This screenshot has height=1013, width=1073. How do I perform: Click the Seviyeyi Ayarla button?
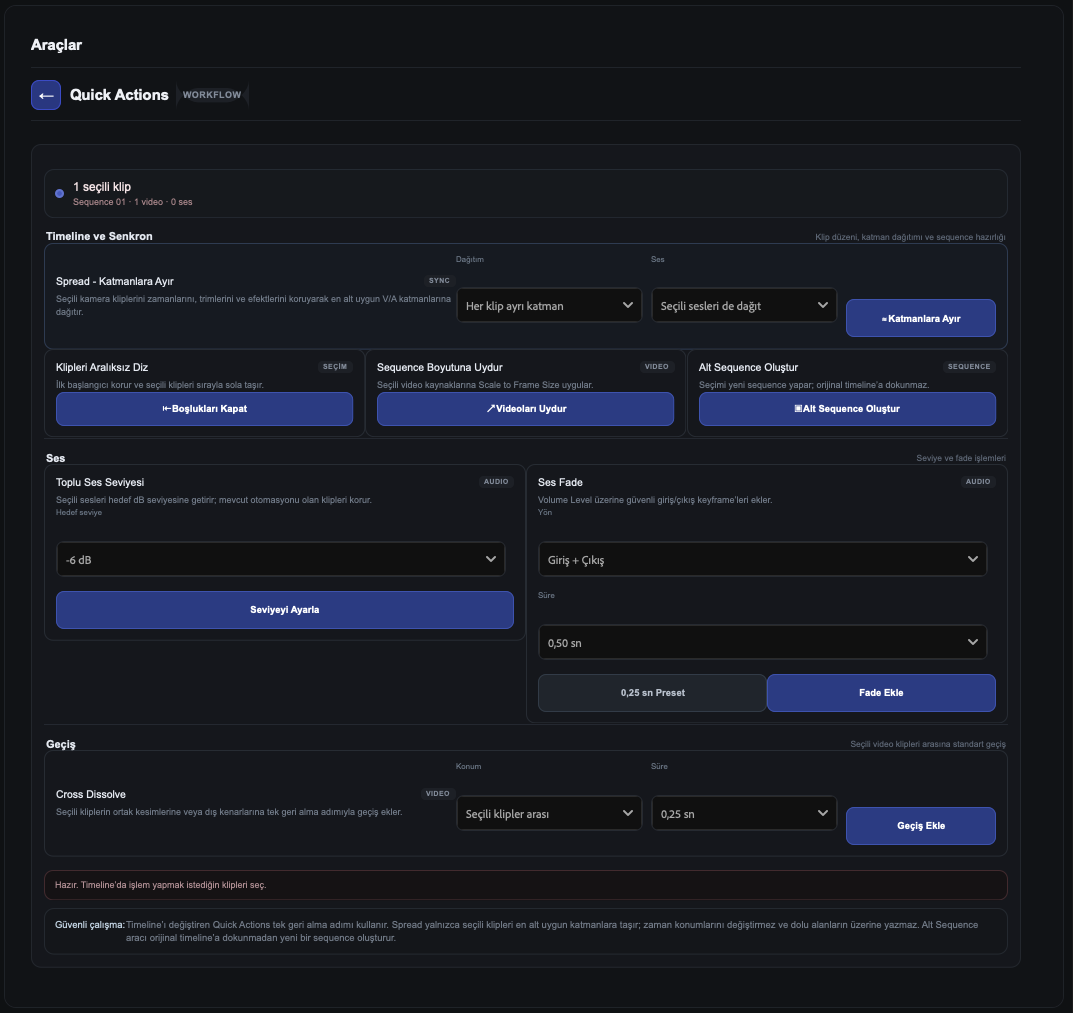click(x=285, y=610)
